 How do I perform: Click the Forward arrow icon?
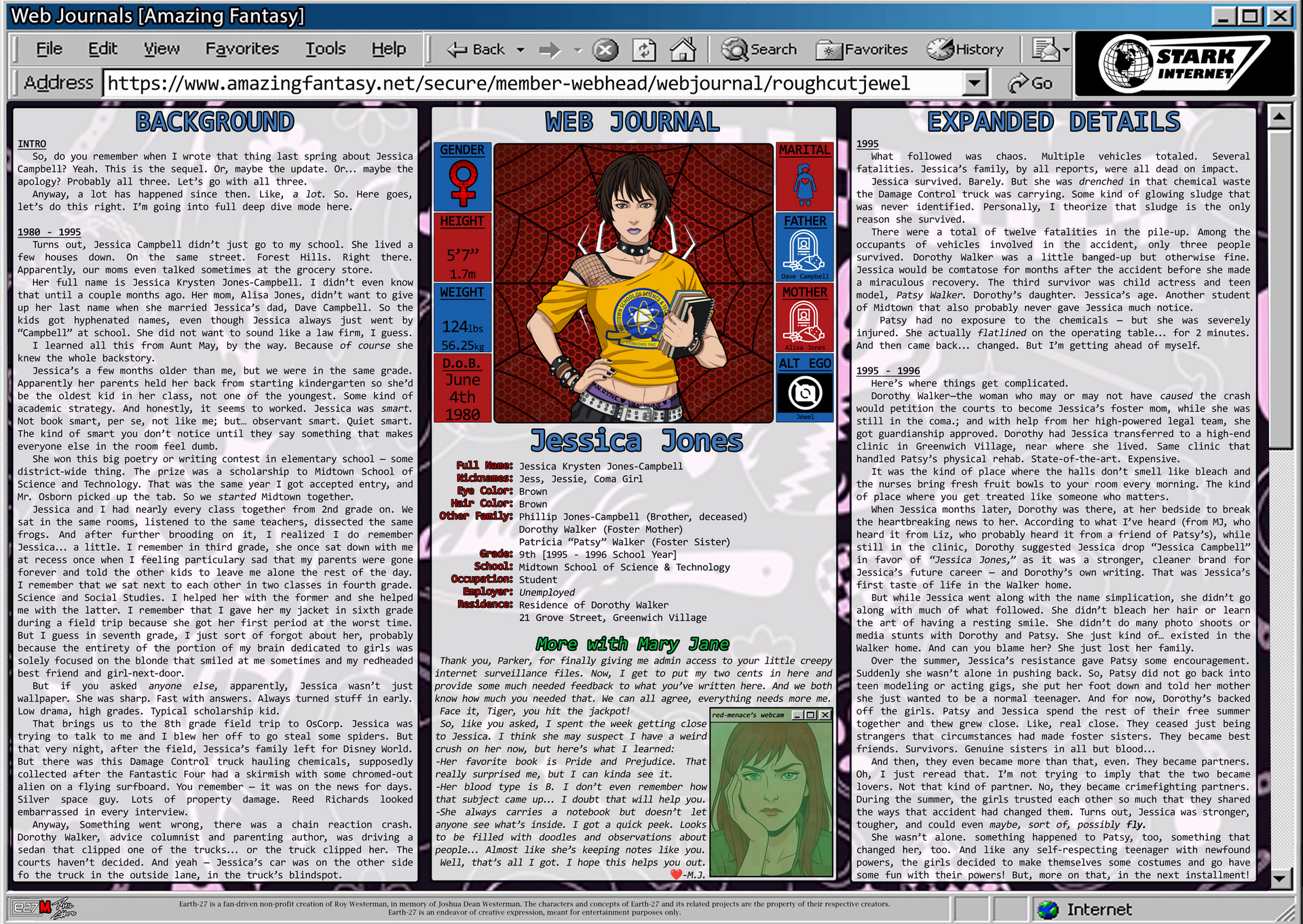550,50
